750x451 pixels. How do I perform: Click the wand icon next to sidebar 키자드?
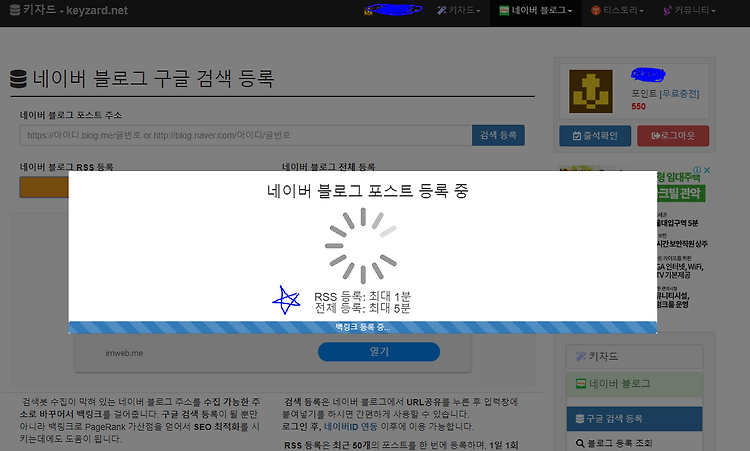click(x=581, y=356)
